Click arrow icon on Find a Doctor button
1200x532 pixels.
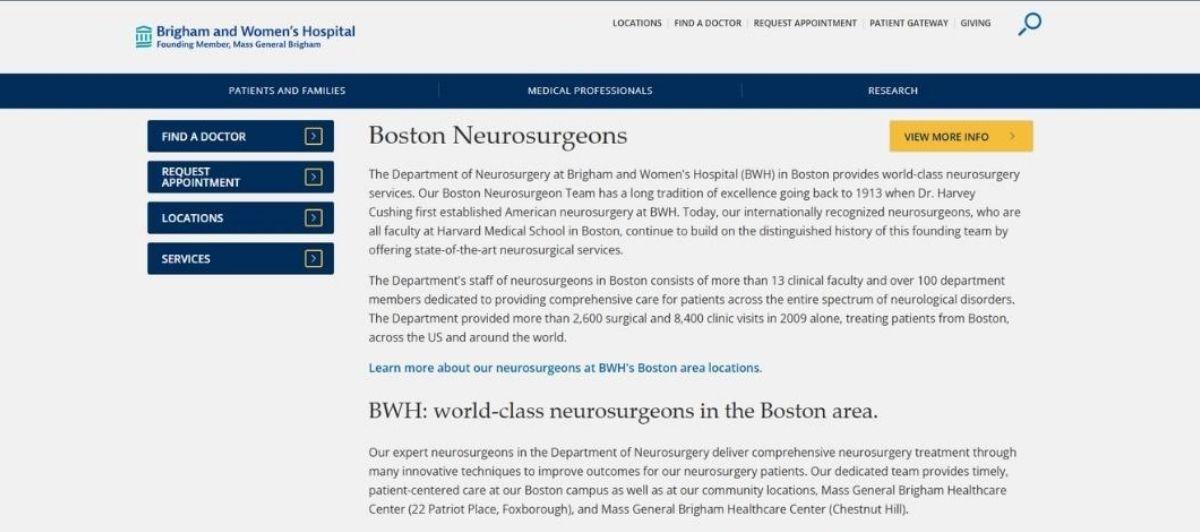coord(314,136)
